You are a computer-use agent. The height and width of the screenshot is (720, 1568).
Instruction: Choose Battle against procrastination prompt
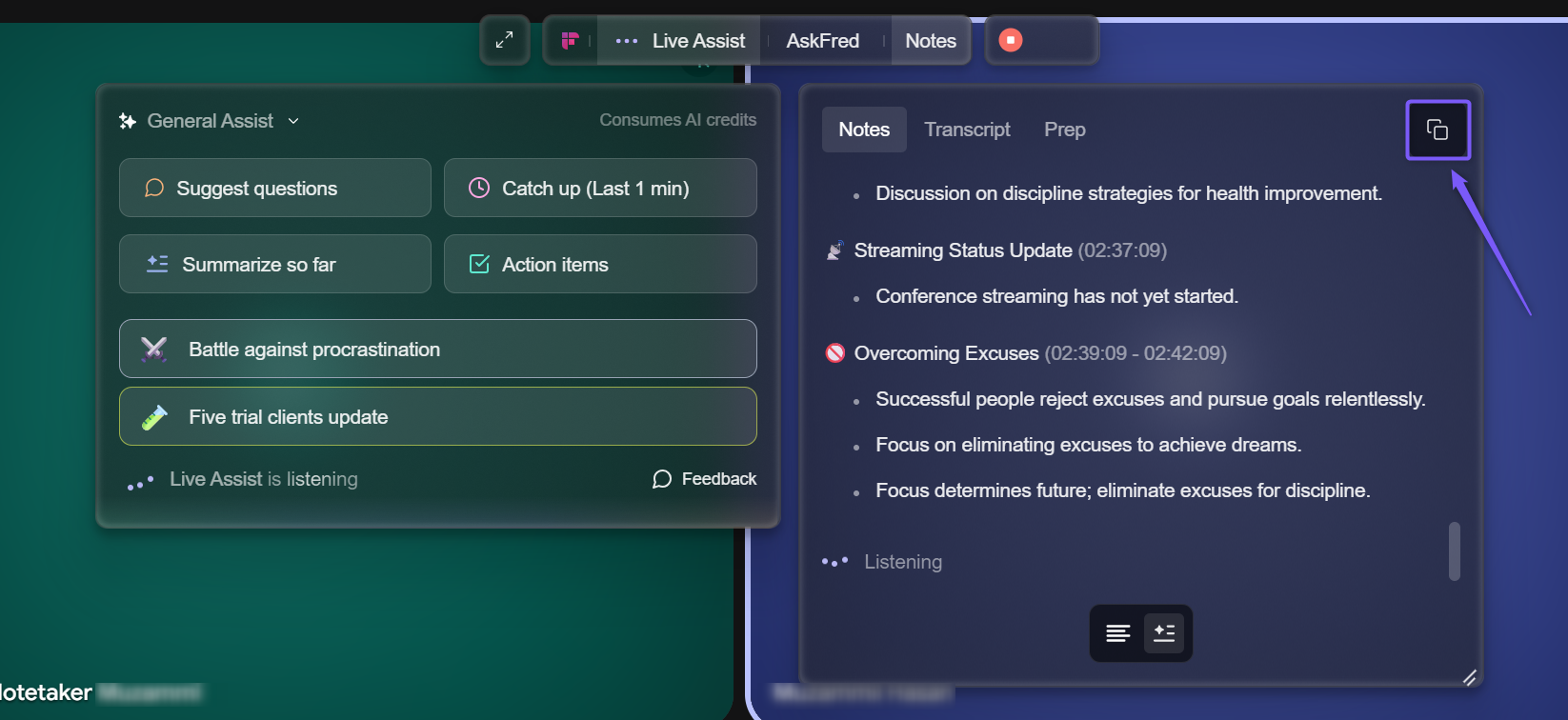(438, 349)
